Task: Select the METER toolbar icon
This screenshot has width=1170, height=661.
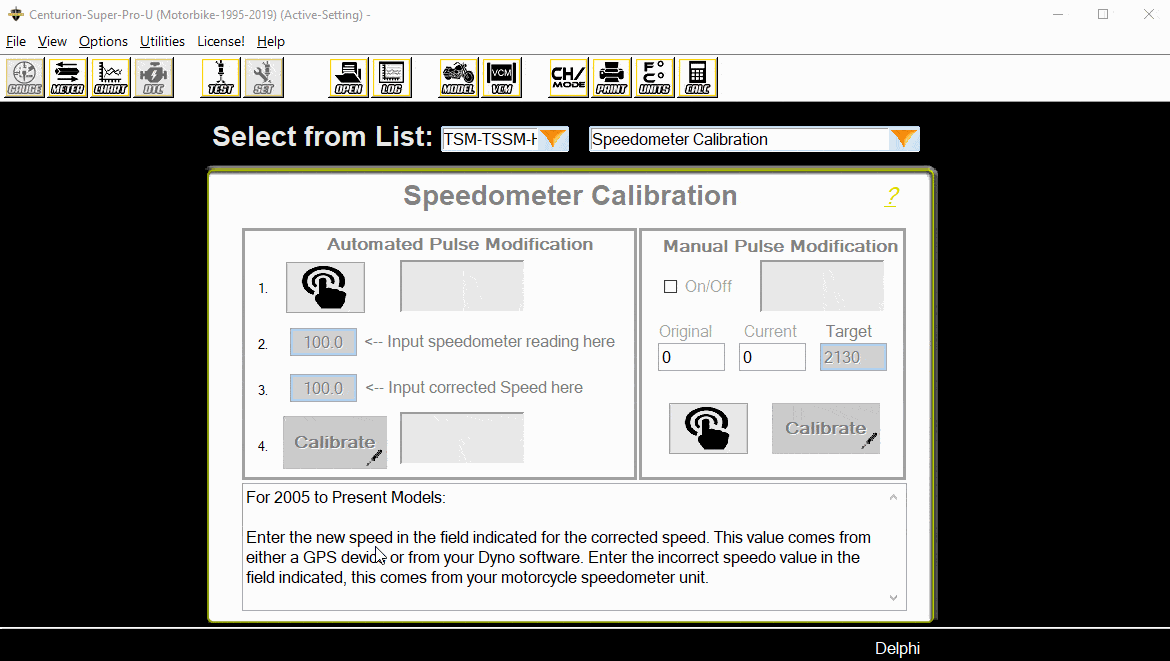Action: [66, 77]
